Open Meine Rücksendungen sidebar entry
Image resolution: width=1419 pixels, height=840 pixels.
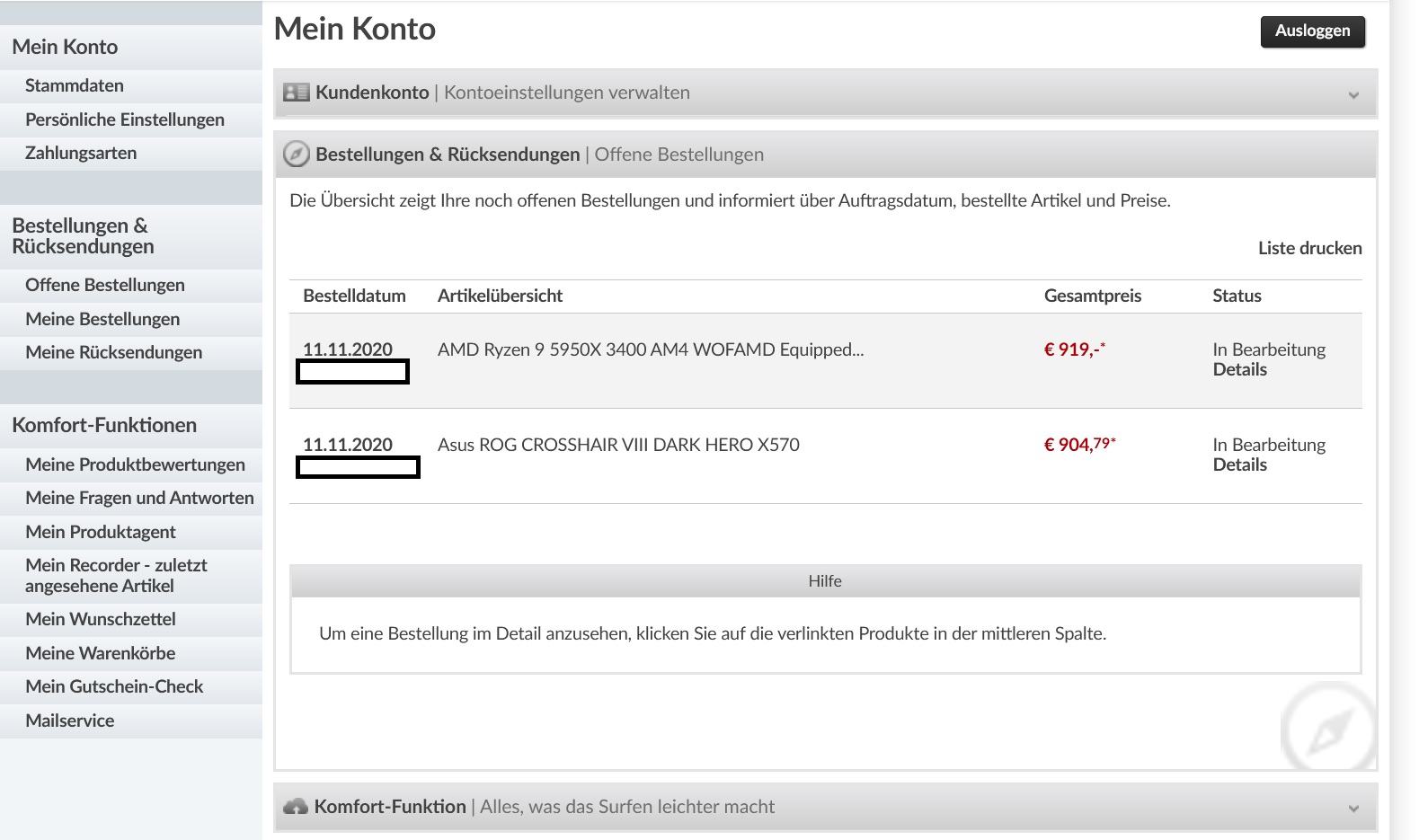113,352
